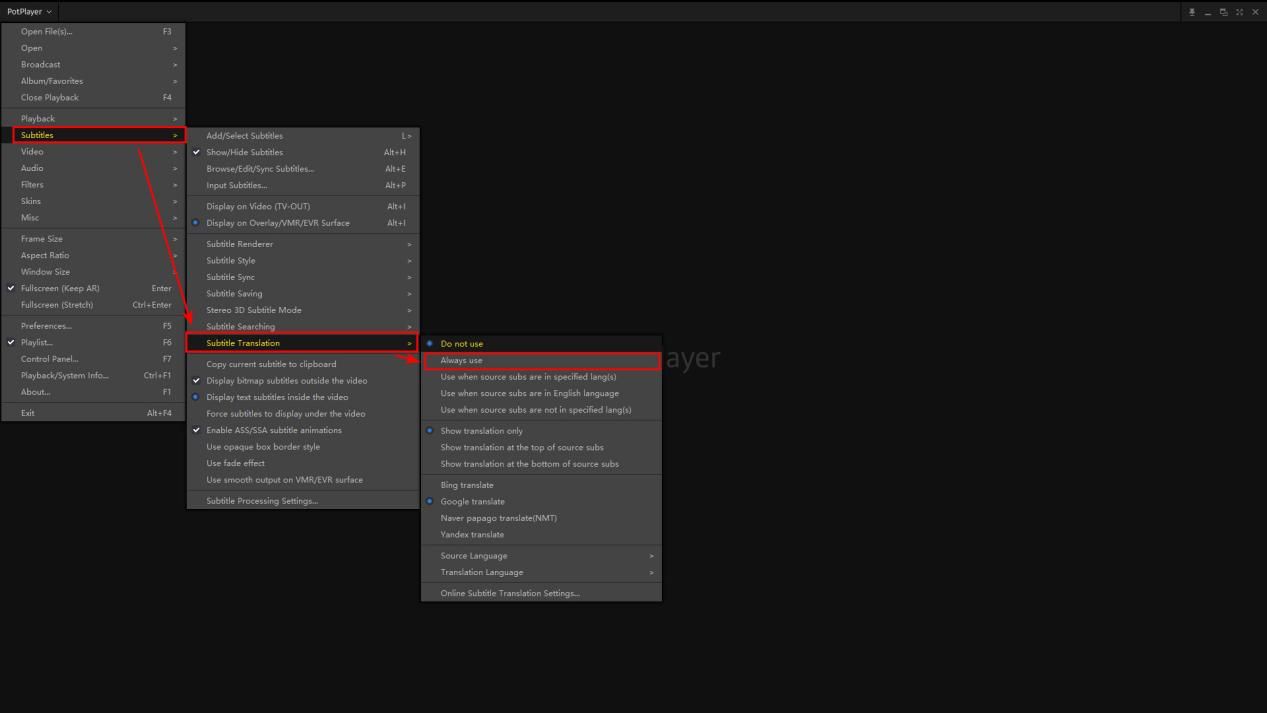Open Add/Select Subtitles submenu
Image resolution: width=1267 pixels, height=713 pixels.
(x=302, y=136)
